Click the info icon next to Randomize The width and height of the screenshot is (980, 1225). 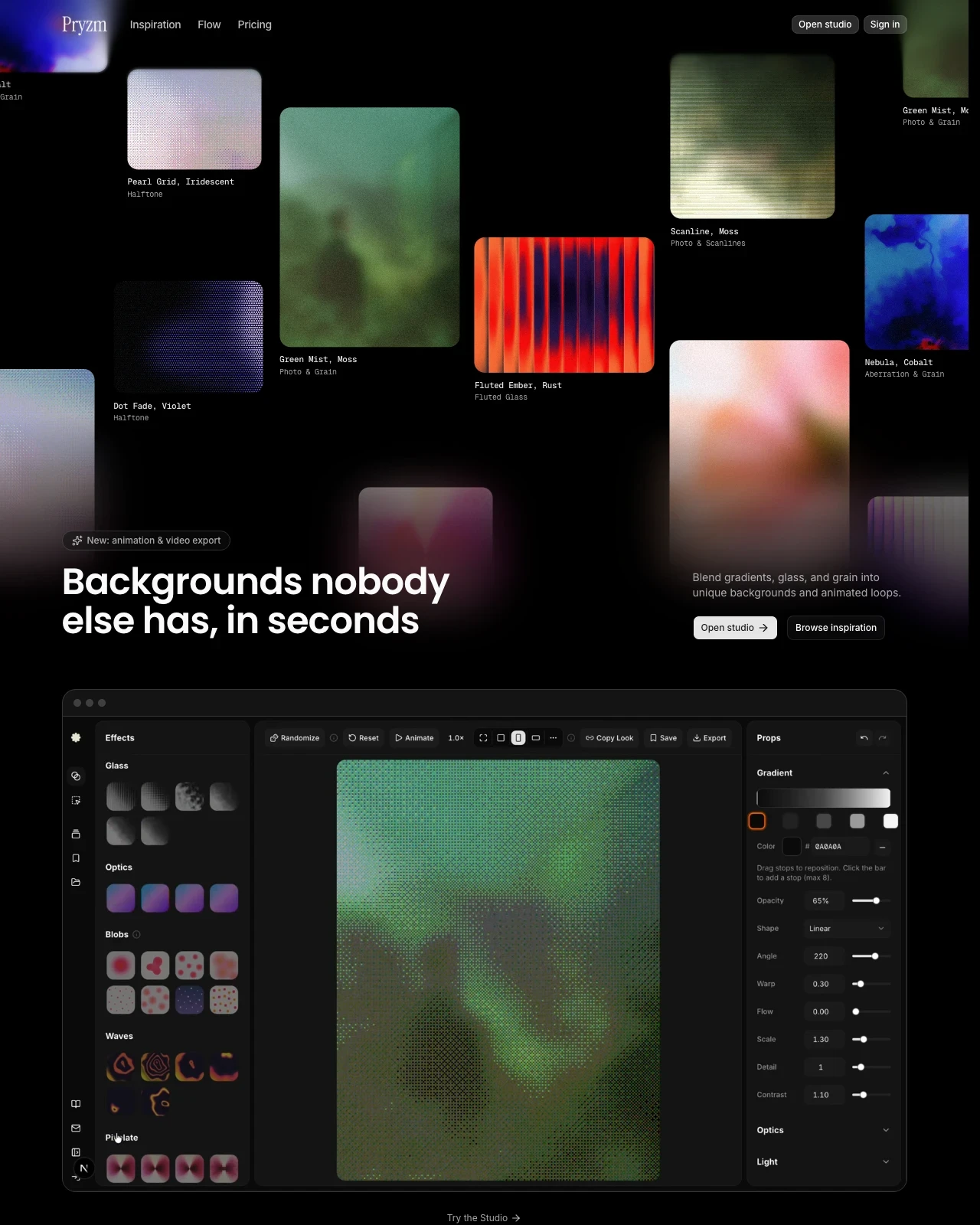point(334,738)
